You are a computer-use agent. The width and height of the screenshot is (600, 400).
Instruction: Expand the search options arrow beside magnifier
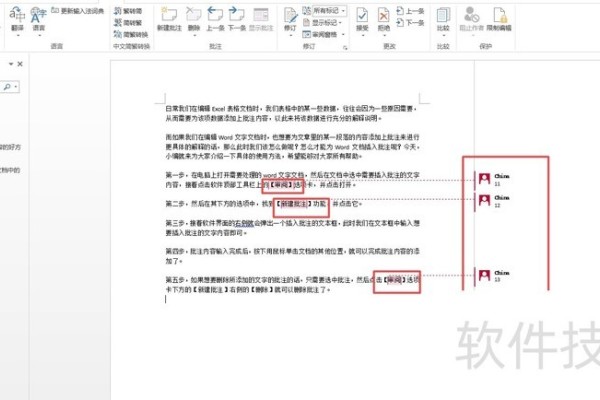tap(16, 87)
